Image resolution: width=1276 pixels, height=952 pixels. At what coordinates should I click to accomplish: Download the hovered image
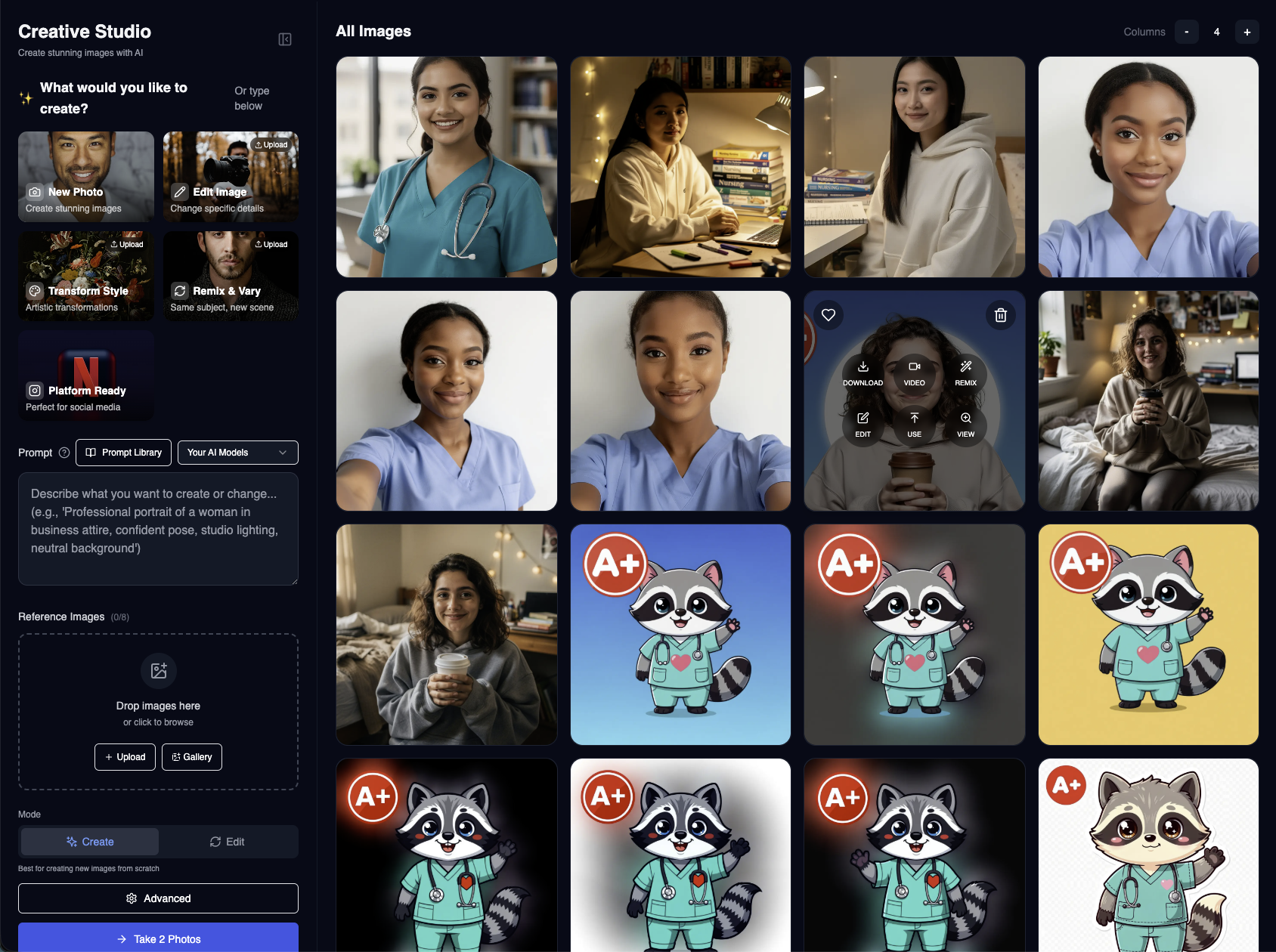(x=863, y=372)
